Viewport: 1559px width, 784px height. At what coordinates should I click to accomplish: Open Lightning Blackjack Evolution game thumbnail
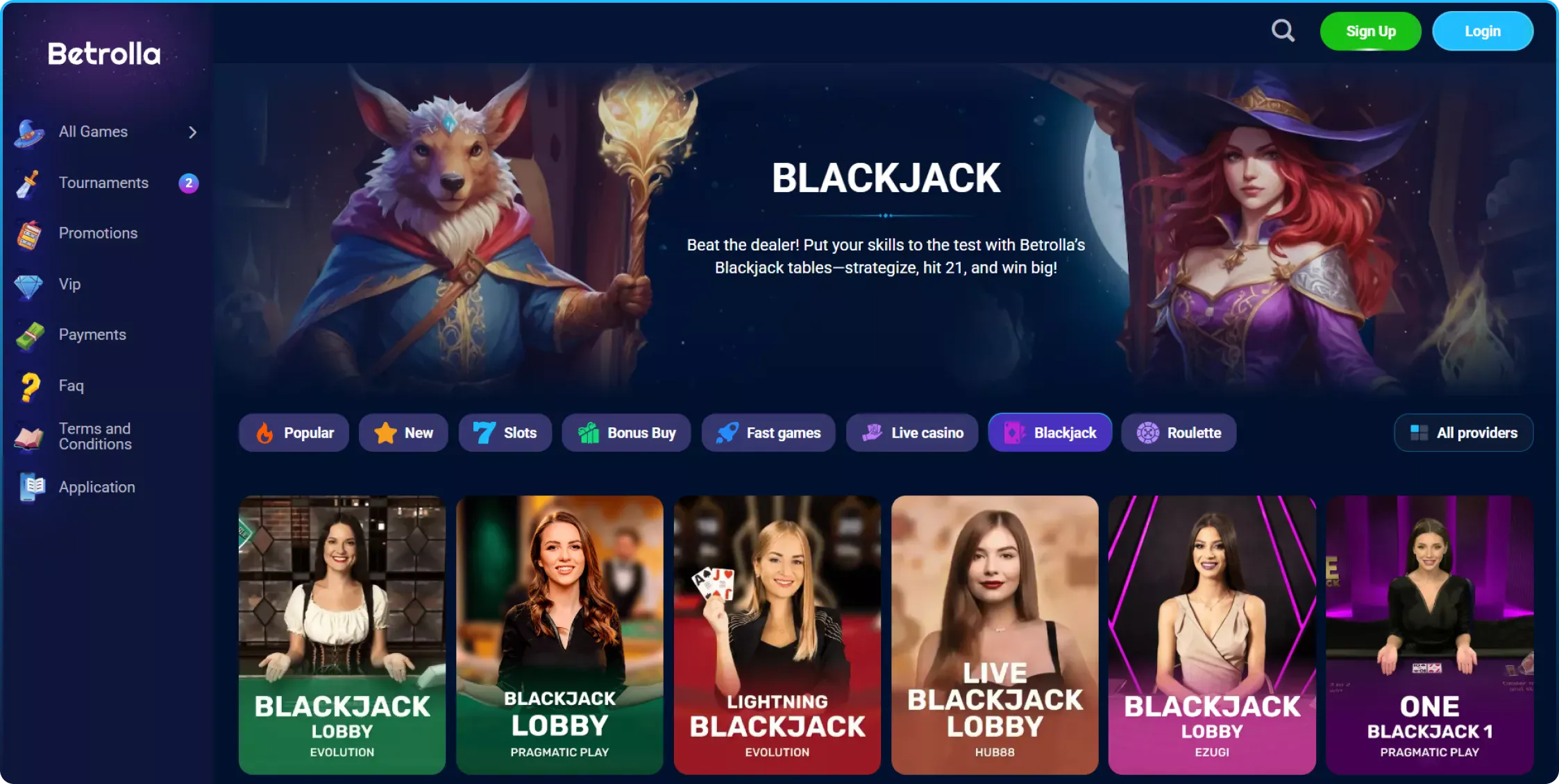point(777,635)
